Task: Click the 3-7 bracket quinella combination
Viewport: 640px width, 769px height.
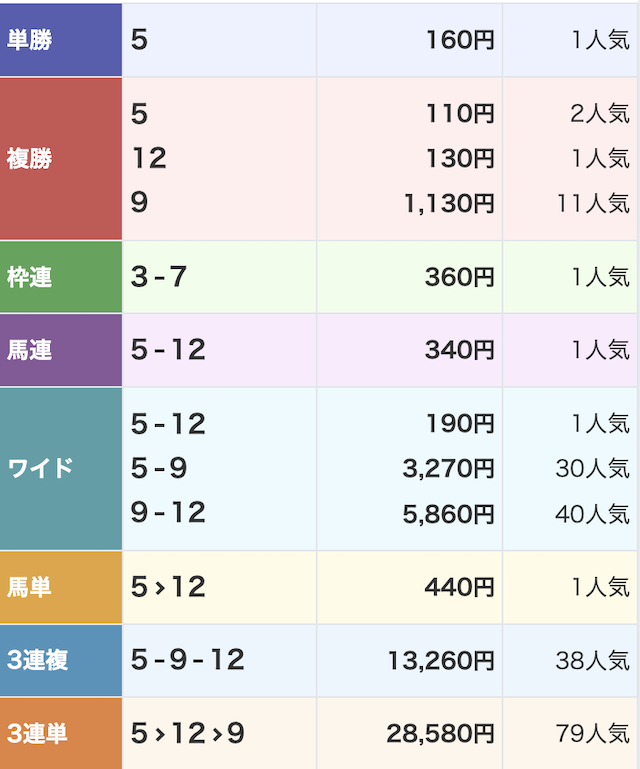Action: point(159,277)
